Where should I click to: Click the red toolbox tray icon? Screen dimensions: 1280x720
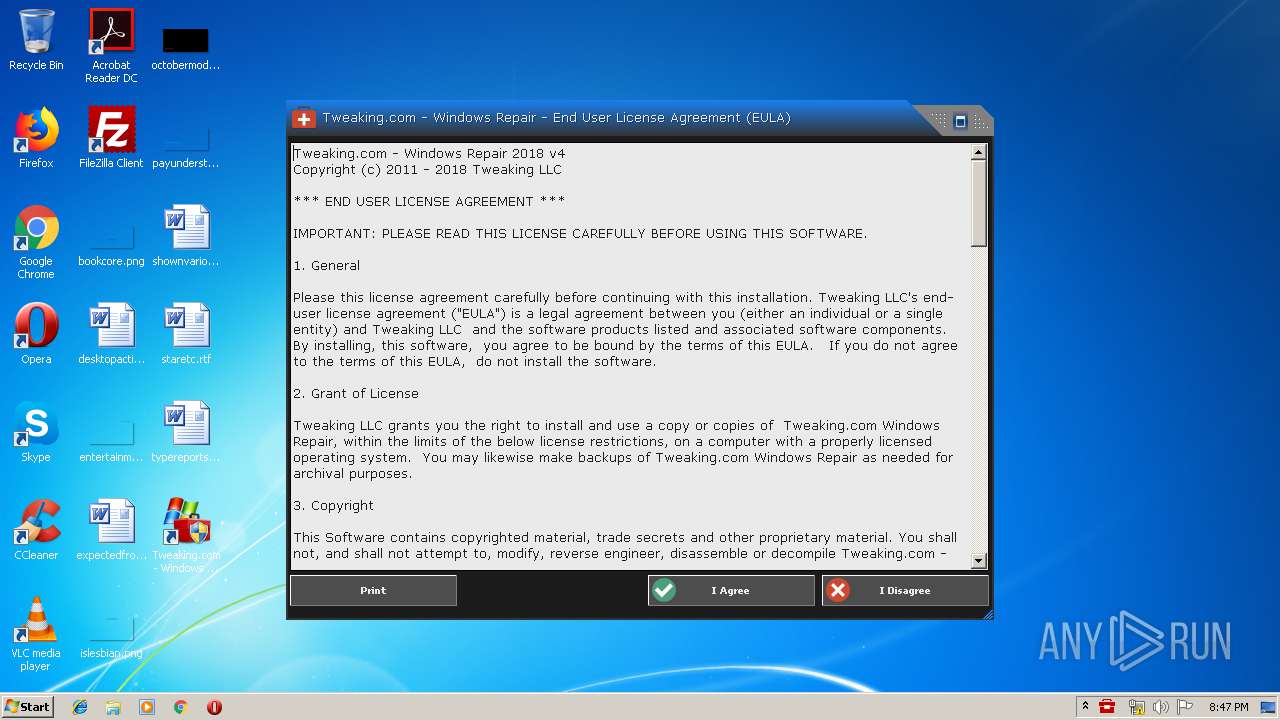click(x=1107, y=707)
